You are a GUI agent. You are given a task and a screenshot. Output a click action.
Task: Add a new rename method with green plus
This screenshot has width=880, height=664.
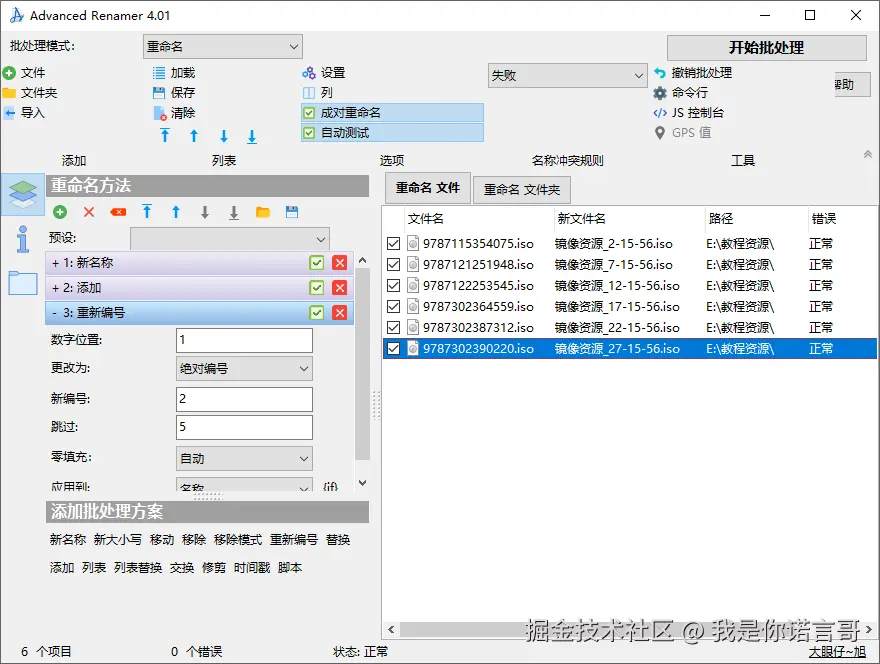pos(60,212)
